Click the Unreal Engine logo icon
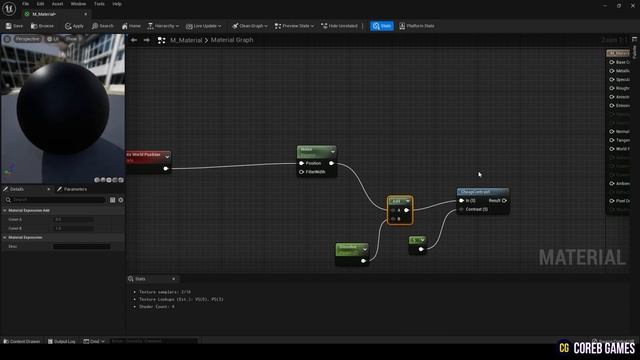The height and width of the screenshot is (360, 640). [9, 8]
